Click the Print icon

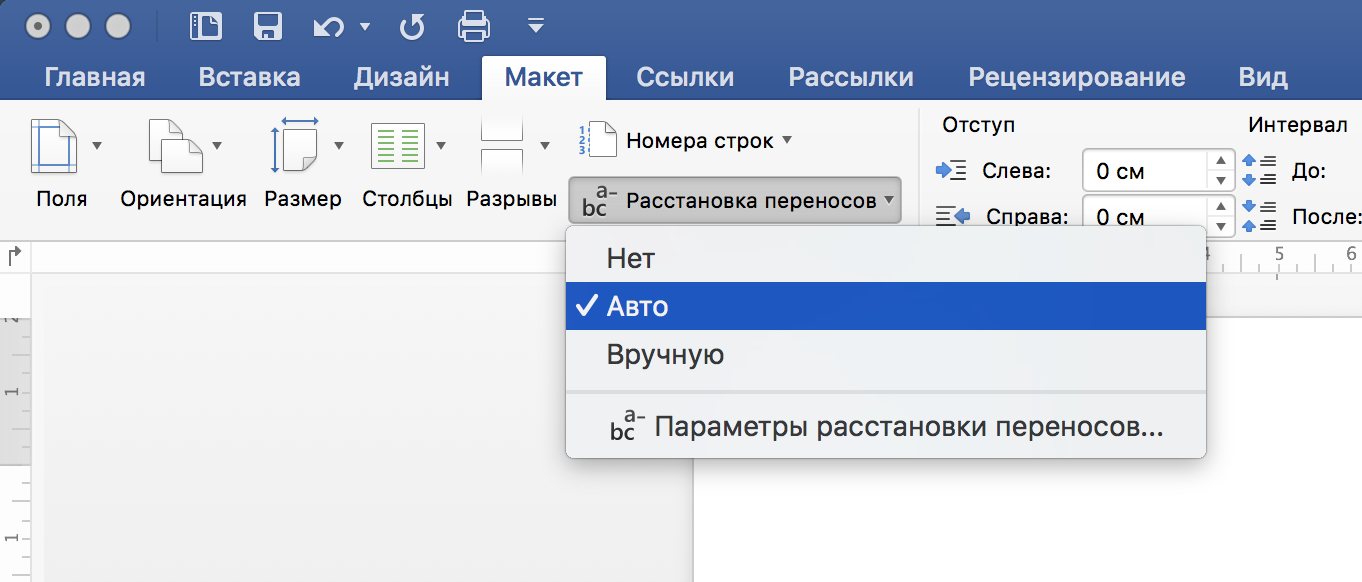tap(474, 26)
